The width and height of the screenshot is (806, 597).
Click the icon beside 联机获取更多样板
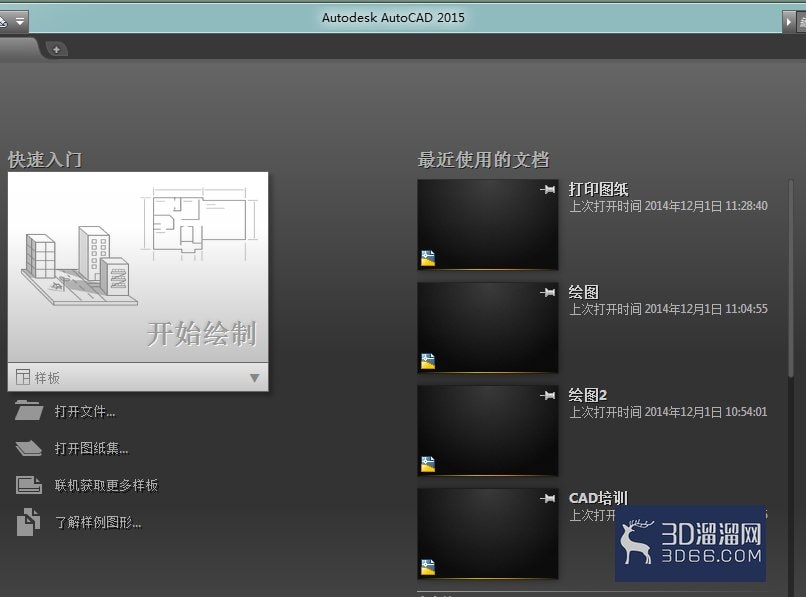point(29,485)
